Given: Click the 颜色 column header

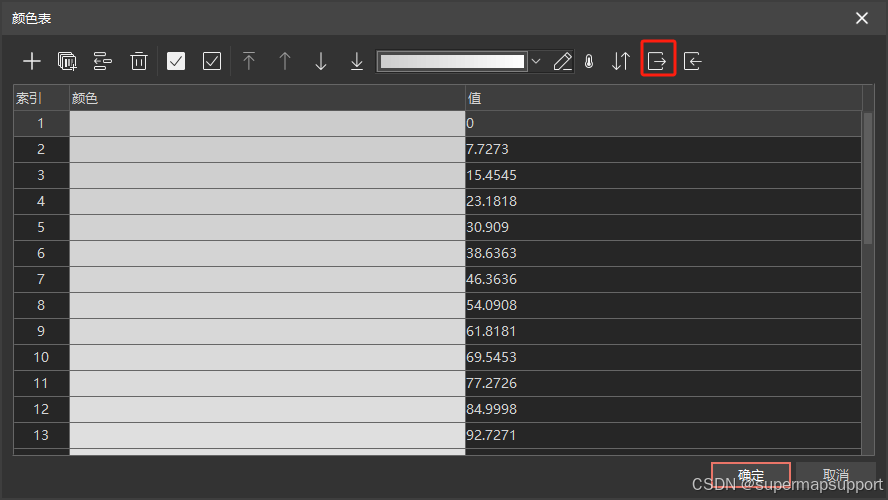Looking at the screenshot, I should [x=267, y=98].
